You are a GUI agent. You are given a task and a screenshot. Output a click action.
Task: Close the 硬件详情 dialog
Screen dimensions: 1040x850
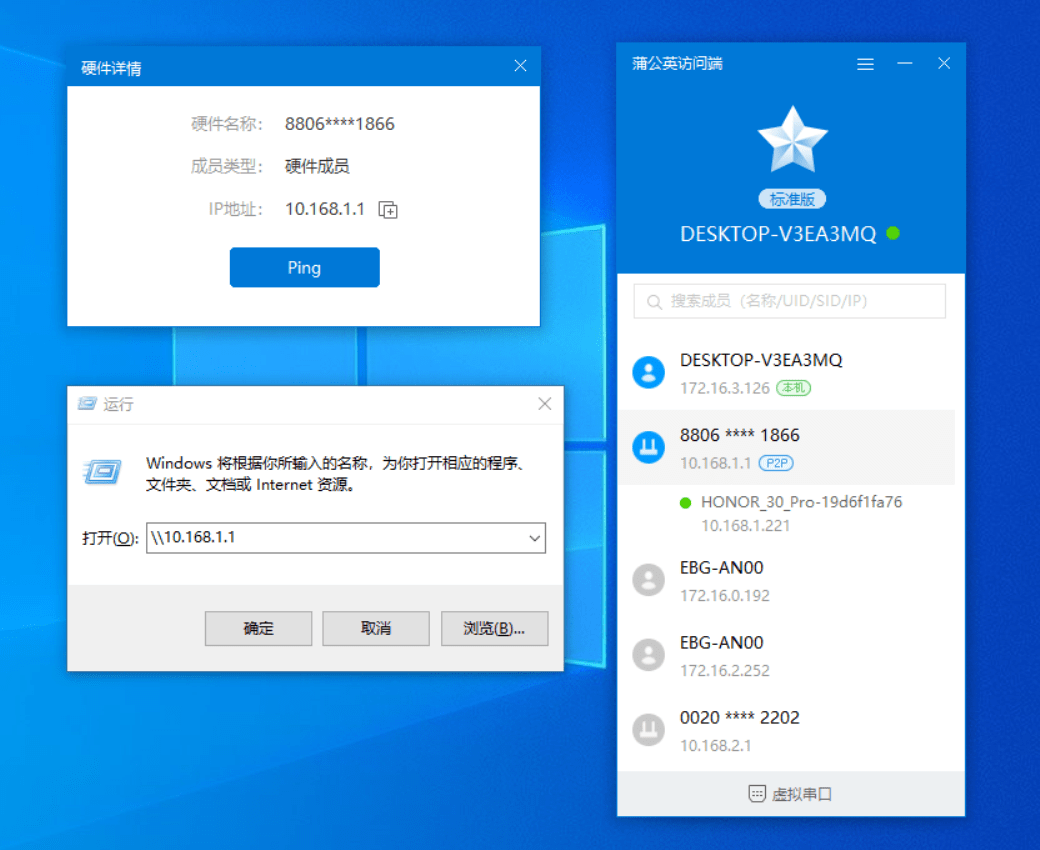[520, 66]
